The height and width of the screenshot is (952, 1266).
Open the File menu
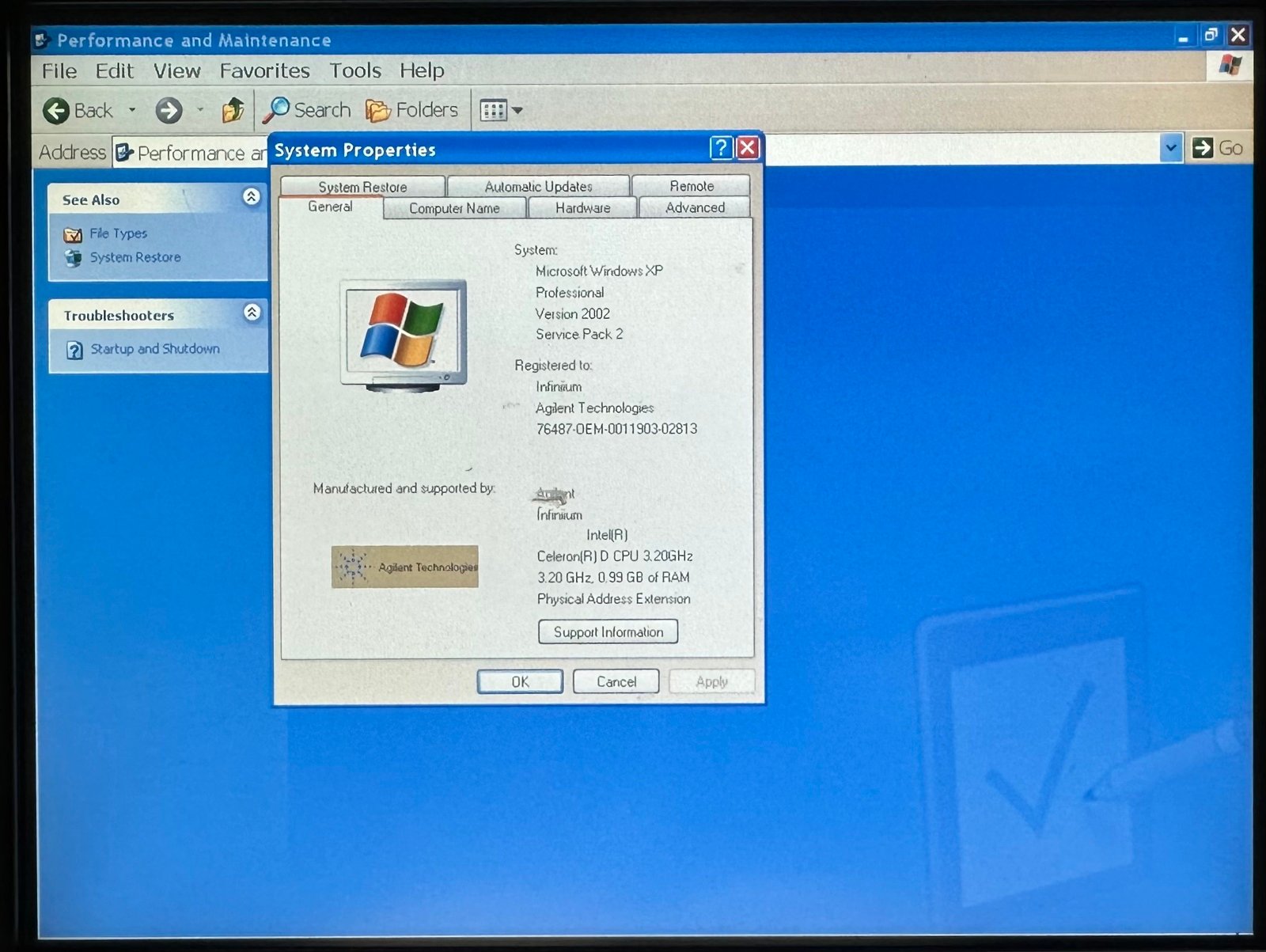point(59,71)
